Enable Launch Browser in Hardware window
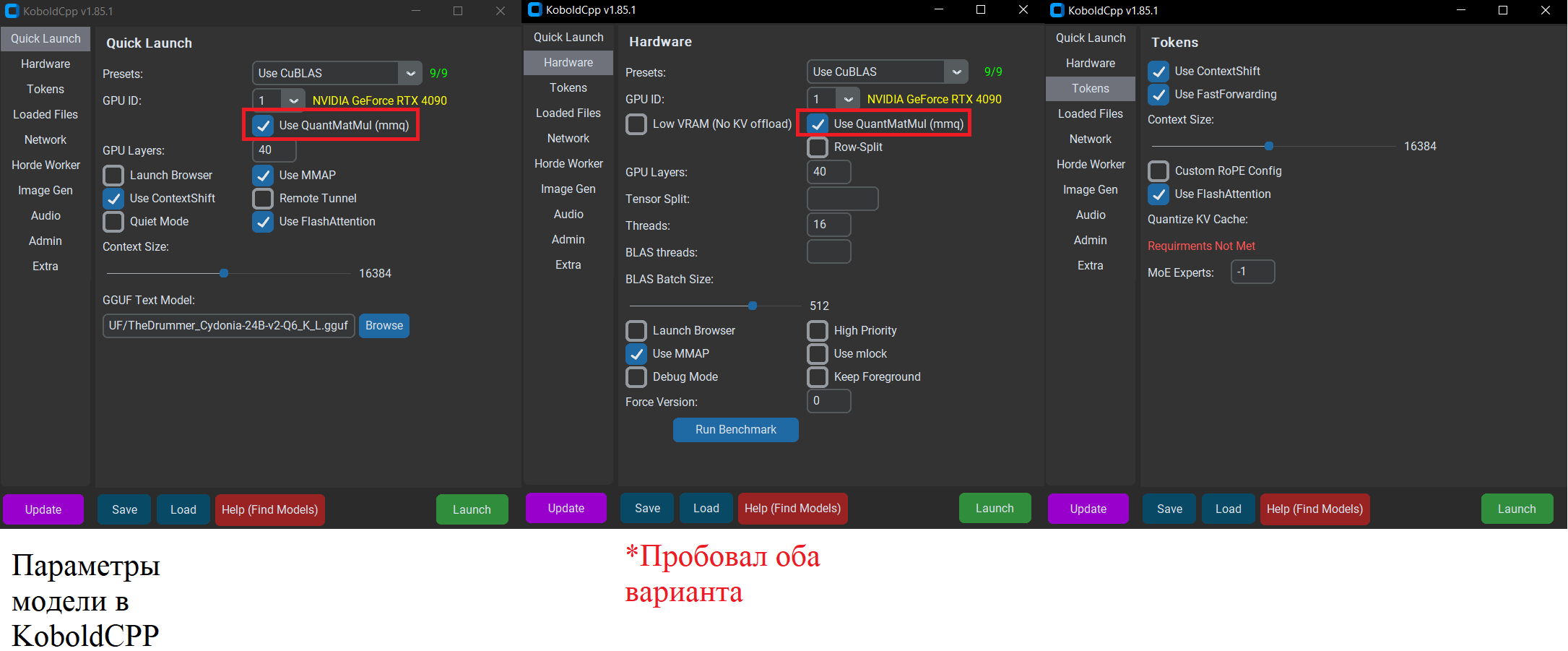1568x651 pixels. click(636, 331)
